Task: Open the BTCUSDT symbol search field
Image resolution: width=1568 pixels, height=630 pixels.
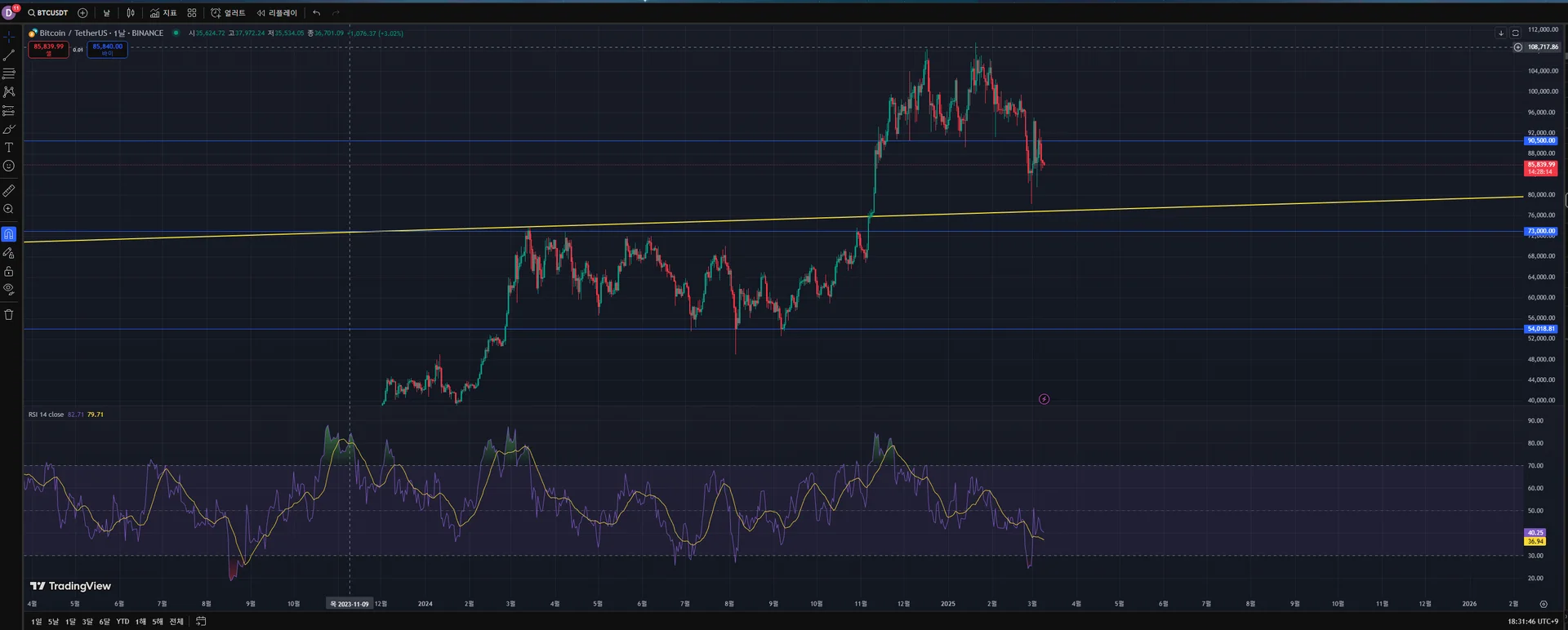Action: pos(49,13)
